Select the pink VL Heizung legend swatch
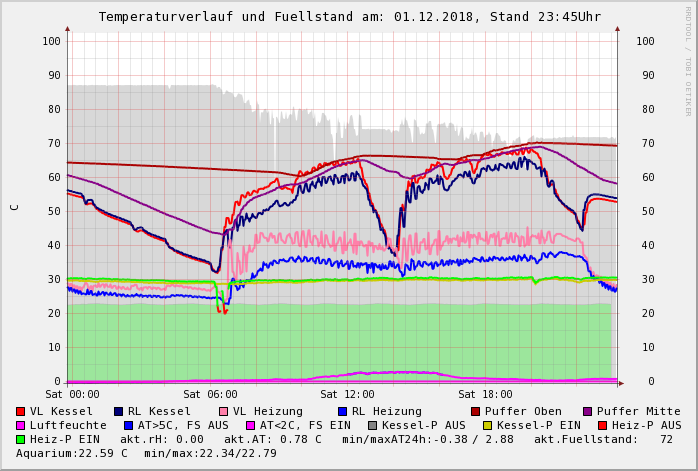The image size is (698, 471). pos(223,411)
